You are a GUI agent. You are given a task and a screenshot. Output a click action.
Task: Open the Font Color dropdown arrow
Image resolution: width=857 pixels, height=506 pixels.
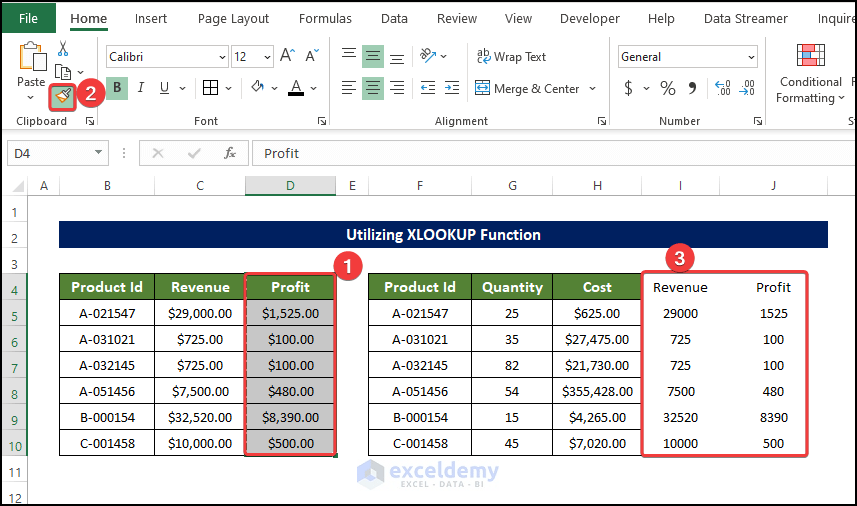[314, 88]
